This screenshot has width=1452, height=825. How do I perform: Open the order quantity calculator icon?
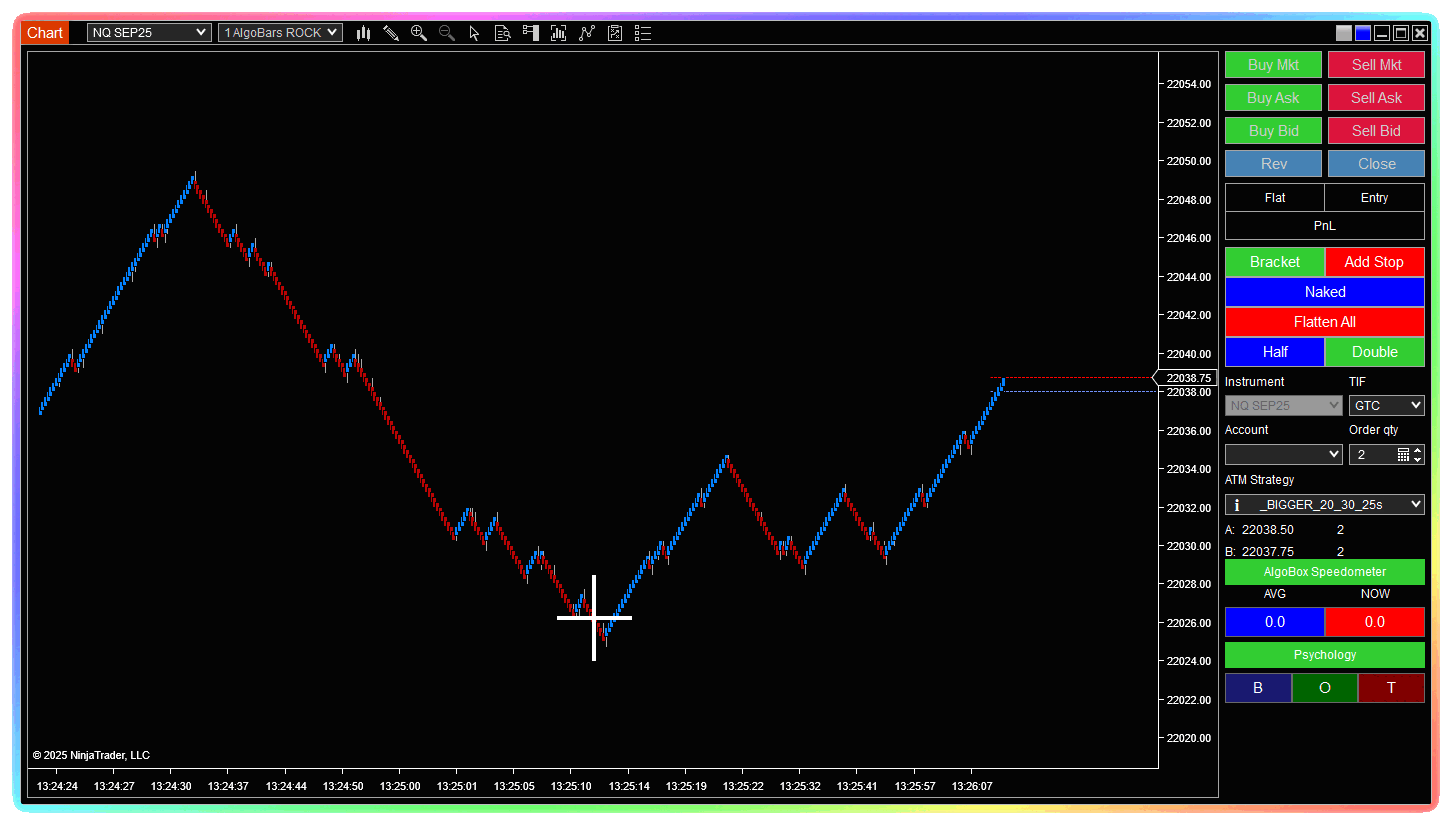(x=1403, y=455)
